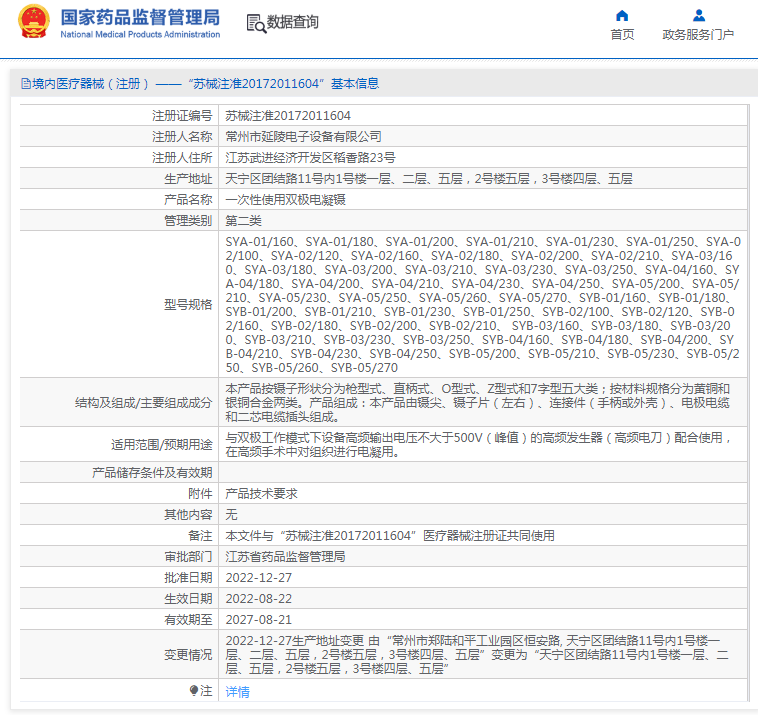Click the 境内医疗器械（注册）heading text

[x=90, y=84]
